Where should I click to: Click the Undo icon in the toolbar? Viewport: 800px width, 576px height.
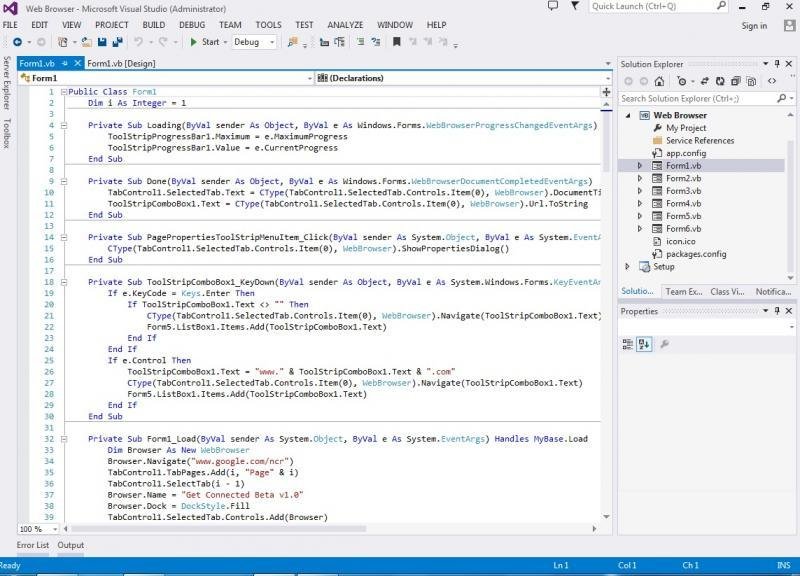pos(137,44)
